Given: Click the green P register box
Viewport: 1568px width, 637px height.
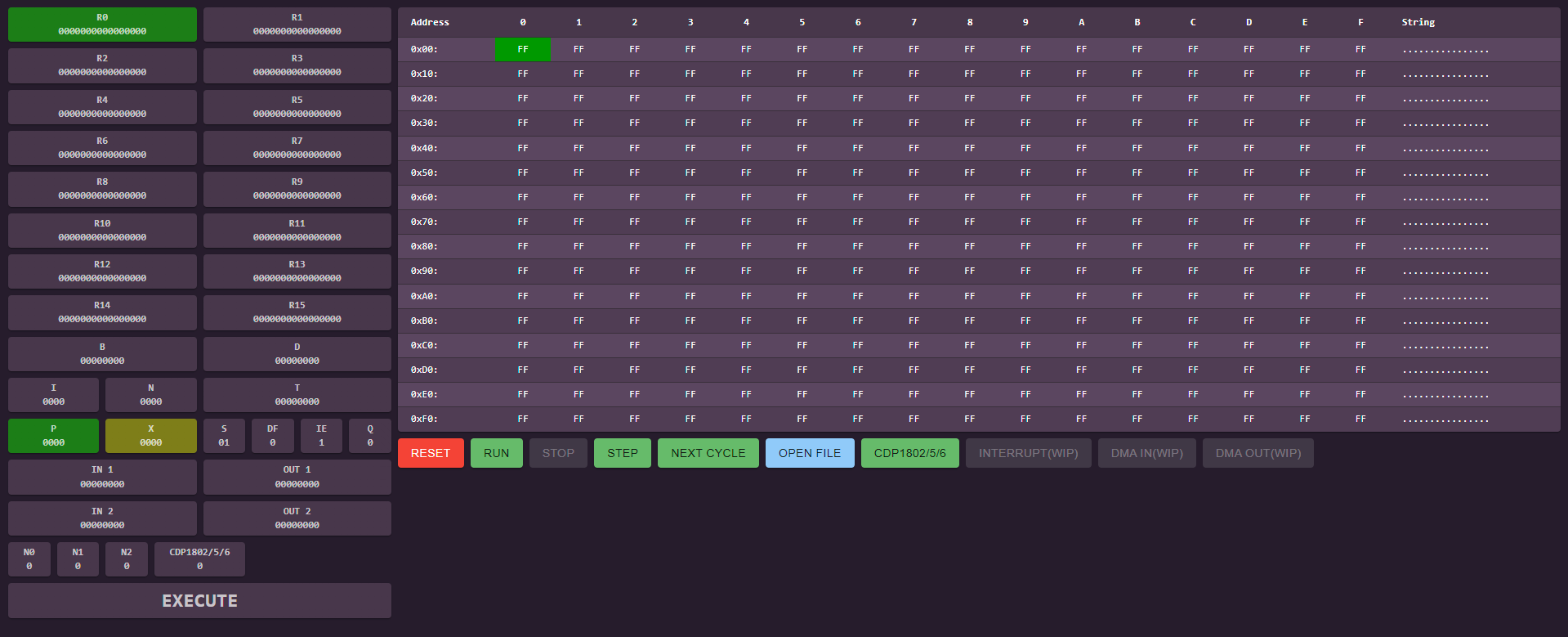Looking at the screenshot, I should 53,436.
